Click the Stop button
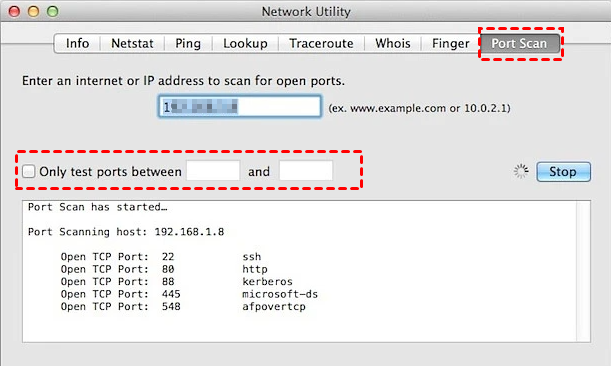The height and width of the screenshot is (366, 611). click(563, 172)
